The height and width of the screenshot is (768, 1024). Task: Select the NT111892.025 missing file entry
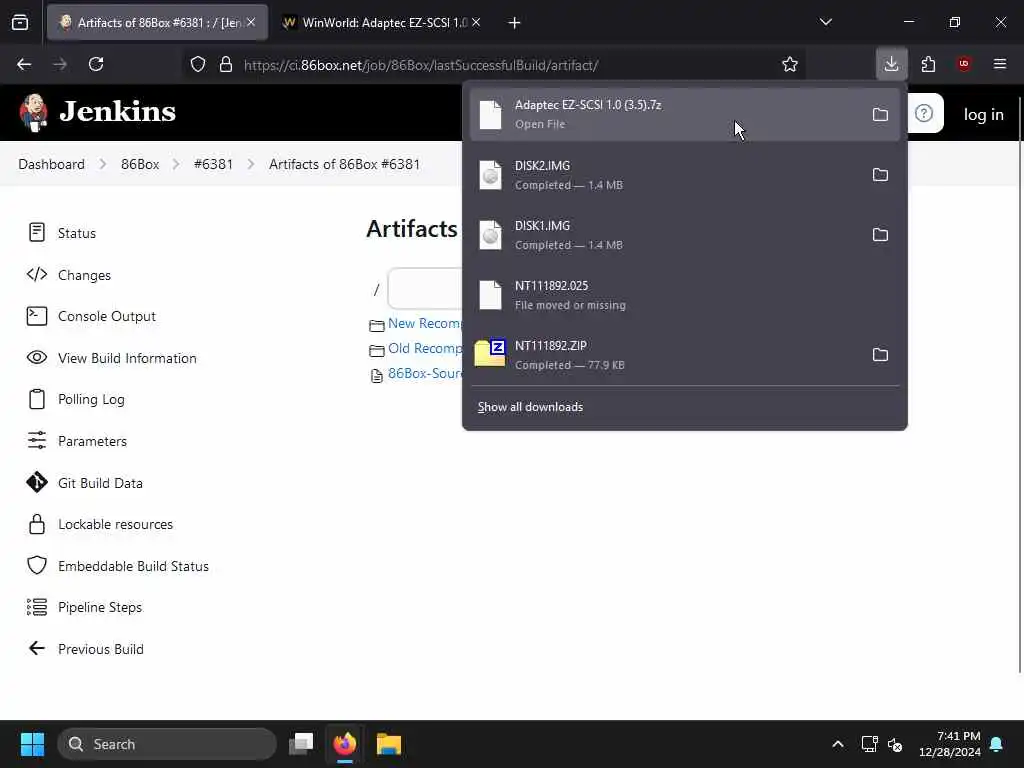coord(684,295)
